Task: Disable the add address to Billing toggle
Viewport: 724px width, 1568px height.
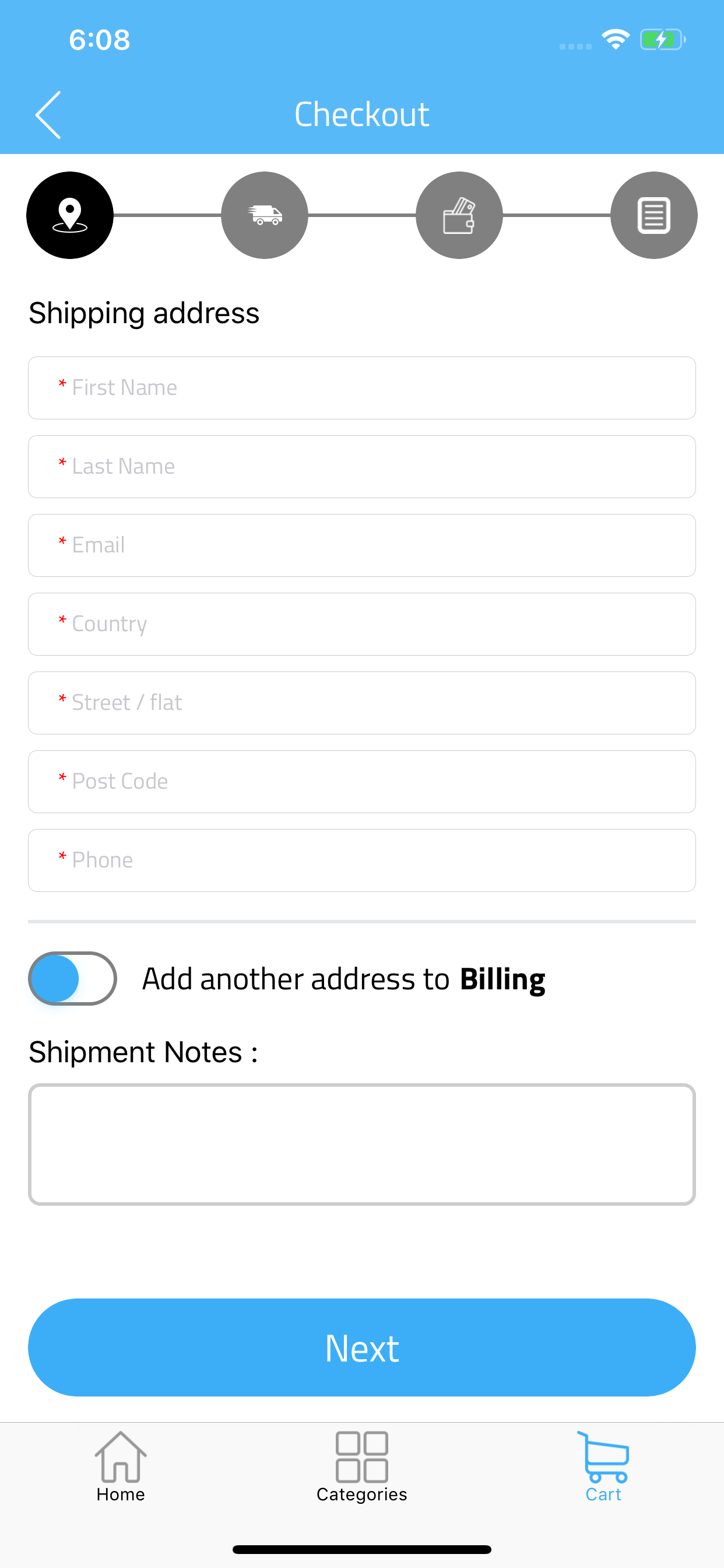Action: [x=72, y=978]
